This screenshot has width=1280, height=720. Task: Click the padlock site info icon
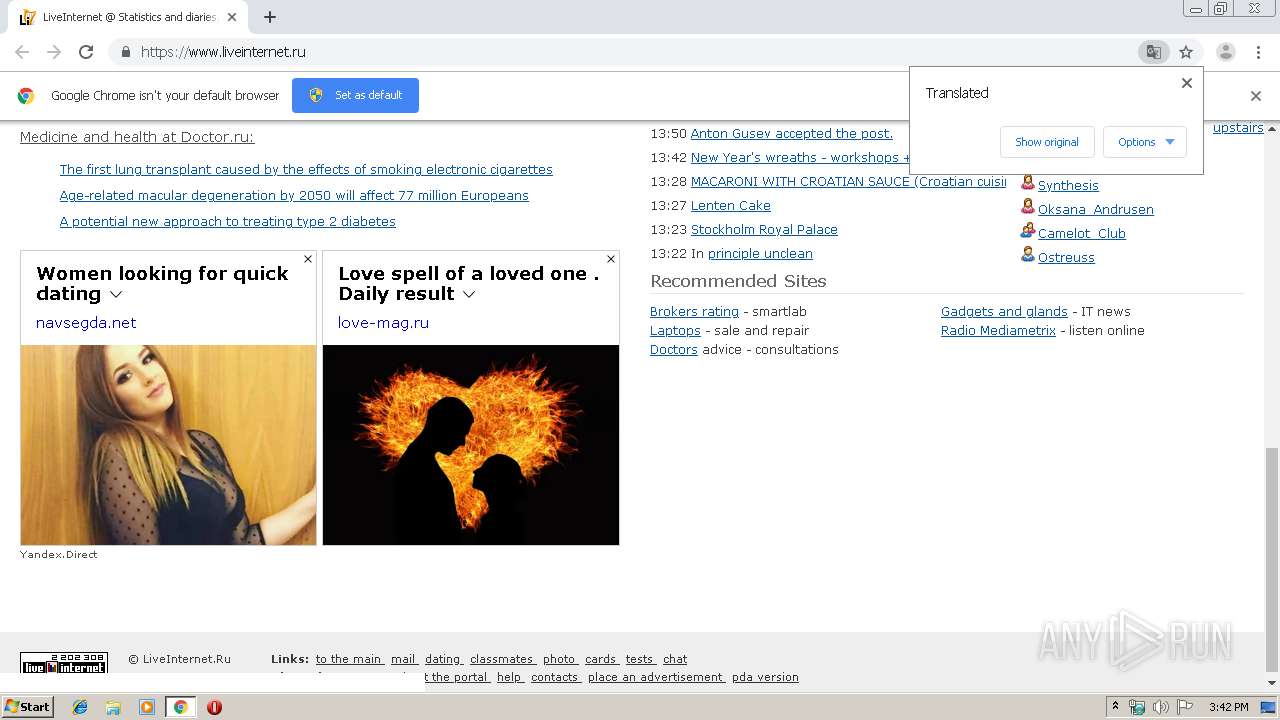(125, 52)
